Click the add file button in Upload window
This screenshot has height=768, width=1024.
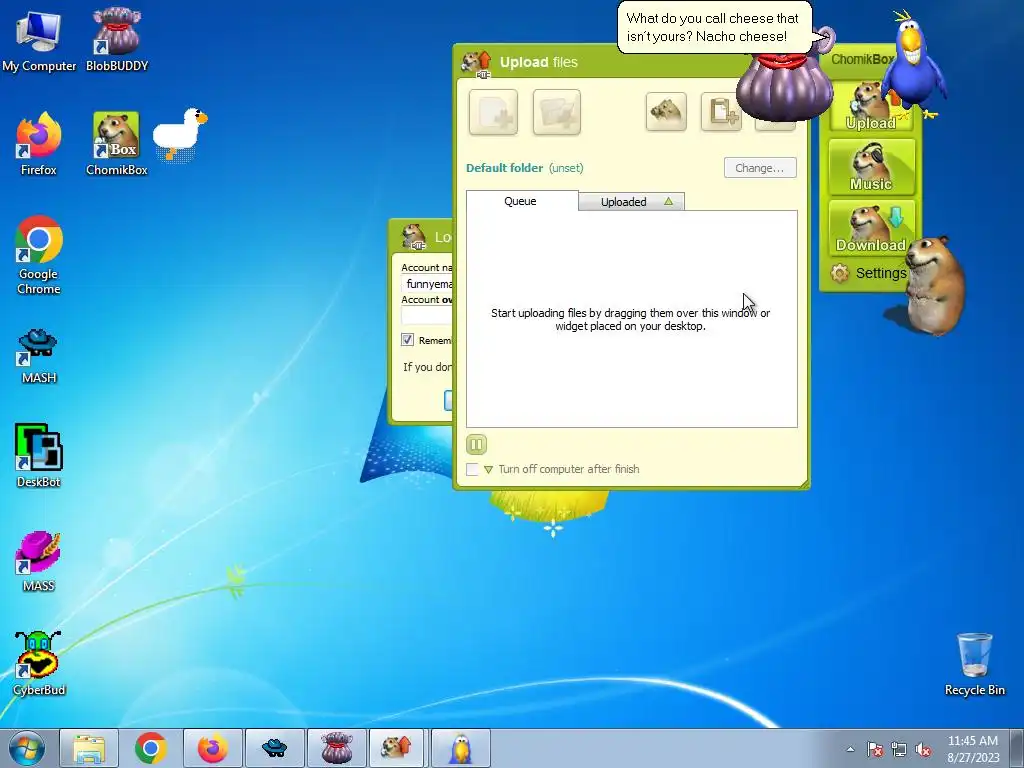(493, 112)
